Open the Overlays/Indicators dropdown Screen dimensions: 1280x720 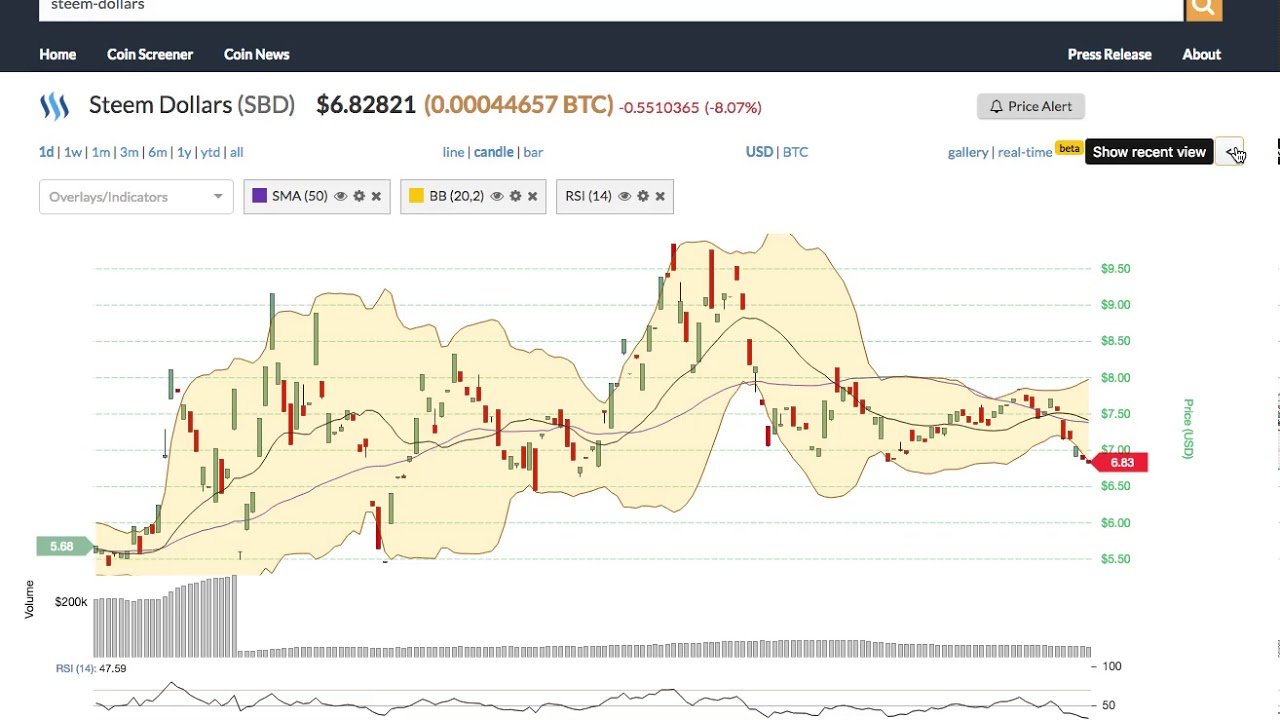coord(136,197)
